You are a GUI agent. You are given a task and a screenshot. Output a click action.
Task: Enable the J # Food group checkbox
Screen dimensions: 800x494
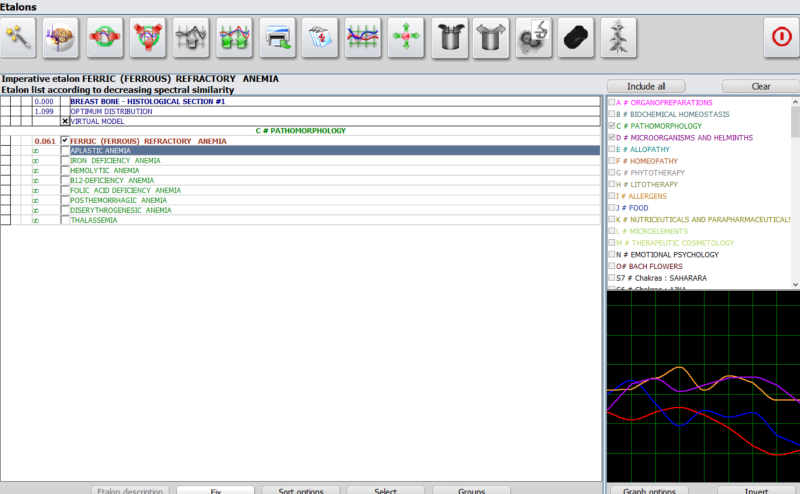pos(612,208)
